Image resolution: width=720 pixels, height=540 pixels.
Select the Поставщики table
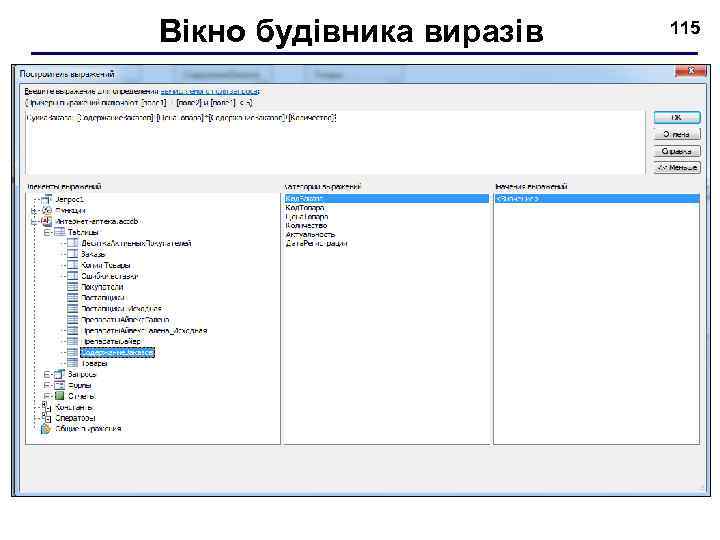coord(103,298)
